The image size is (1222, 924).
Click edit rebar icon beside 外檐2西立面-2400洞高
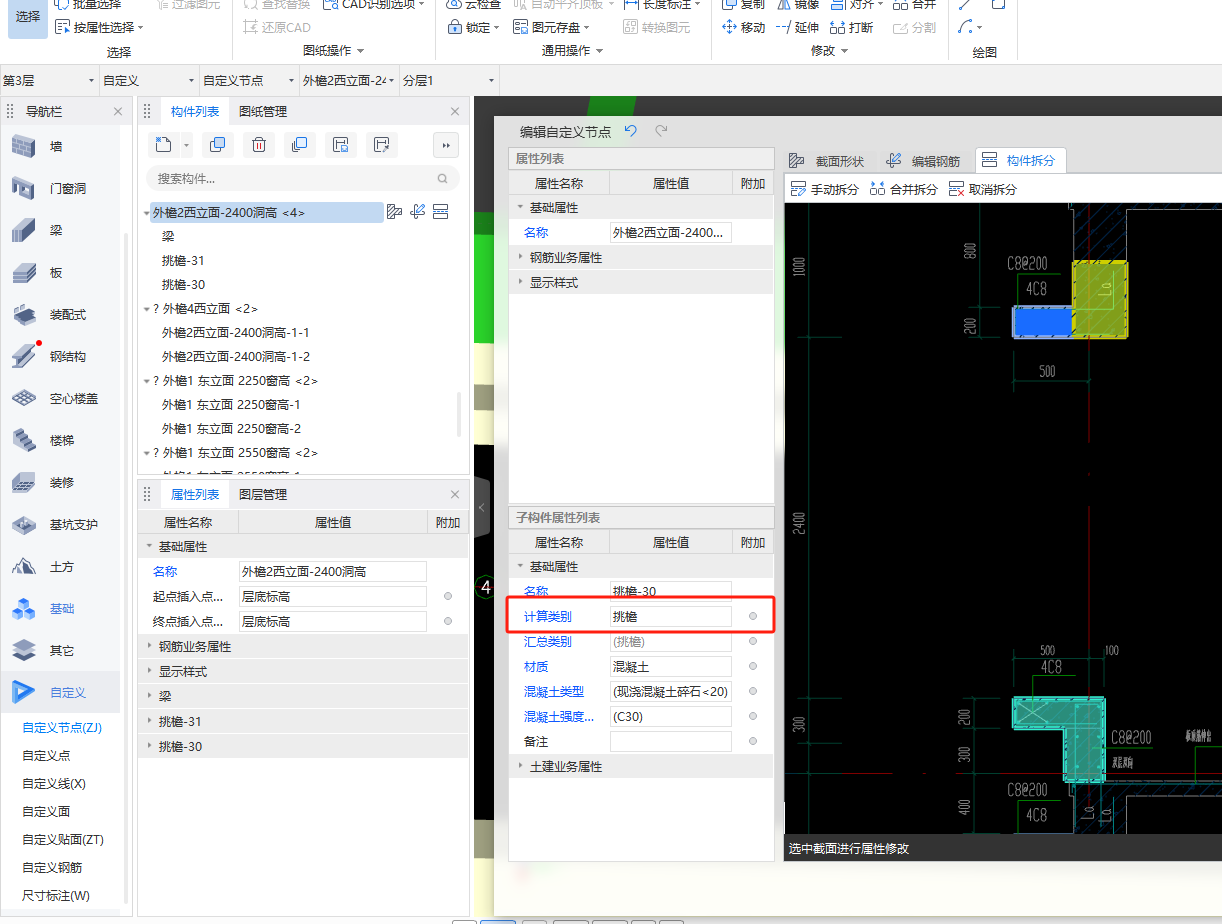click(x=418, y=212)
